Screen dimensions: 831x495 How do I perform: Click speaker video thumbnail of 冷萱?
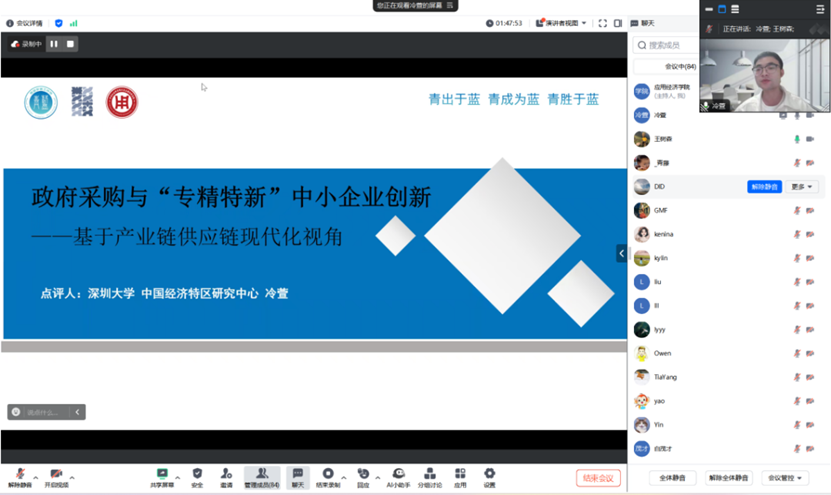click(x=765, y=75)
